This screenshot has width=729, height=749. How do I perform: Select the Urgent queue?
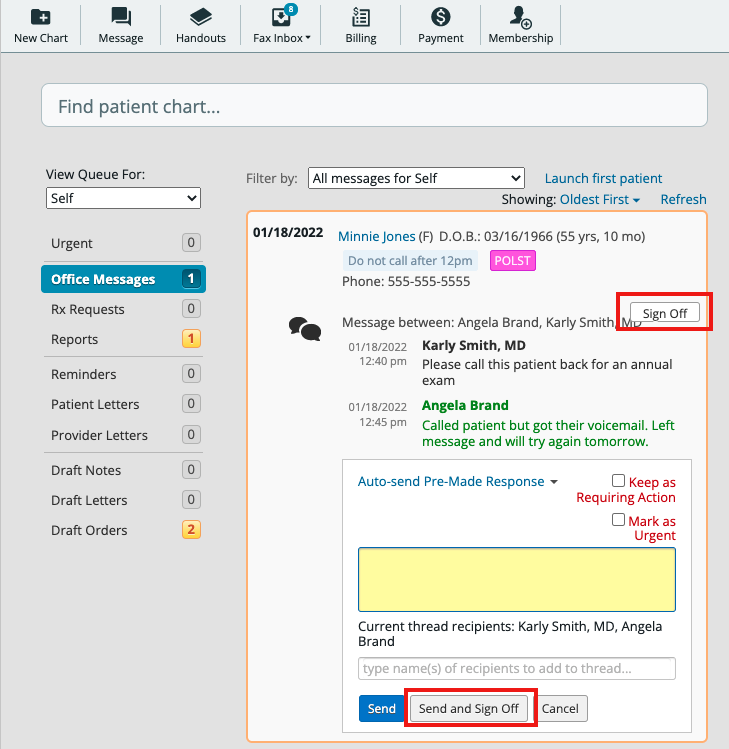point(123,243)
